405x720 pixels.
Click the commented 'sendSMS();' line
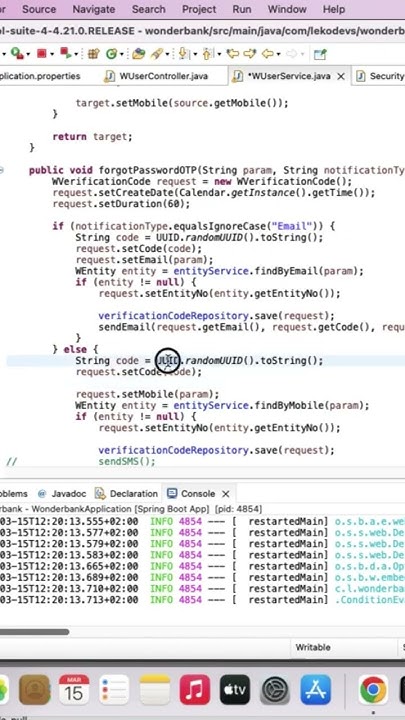tap(127, 461)
